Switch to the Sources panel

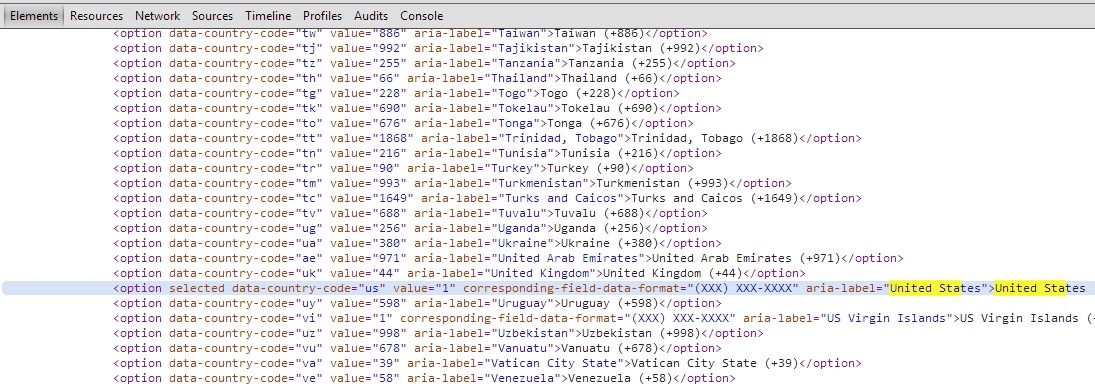[x=212, y=15]
